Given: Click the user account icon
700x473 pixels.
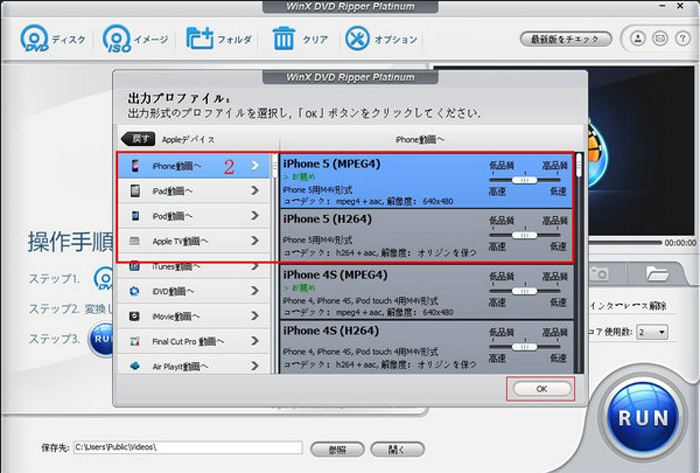Looking at the screenshot, I should (638, 38).
